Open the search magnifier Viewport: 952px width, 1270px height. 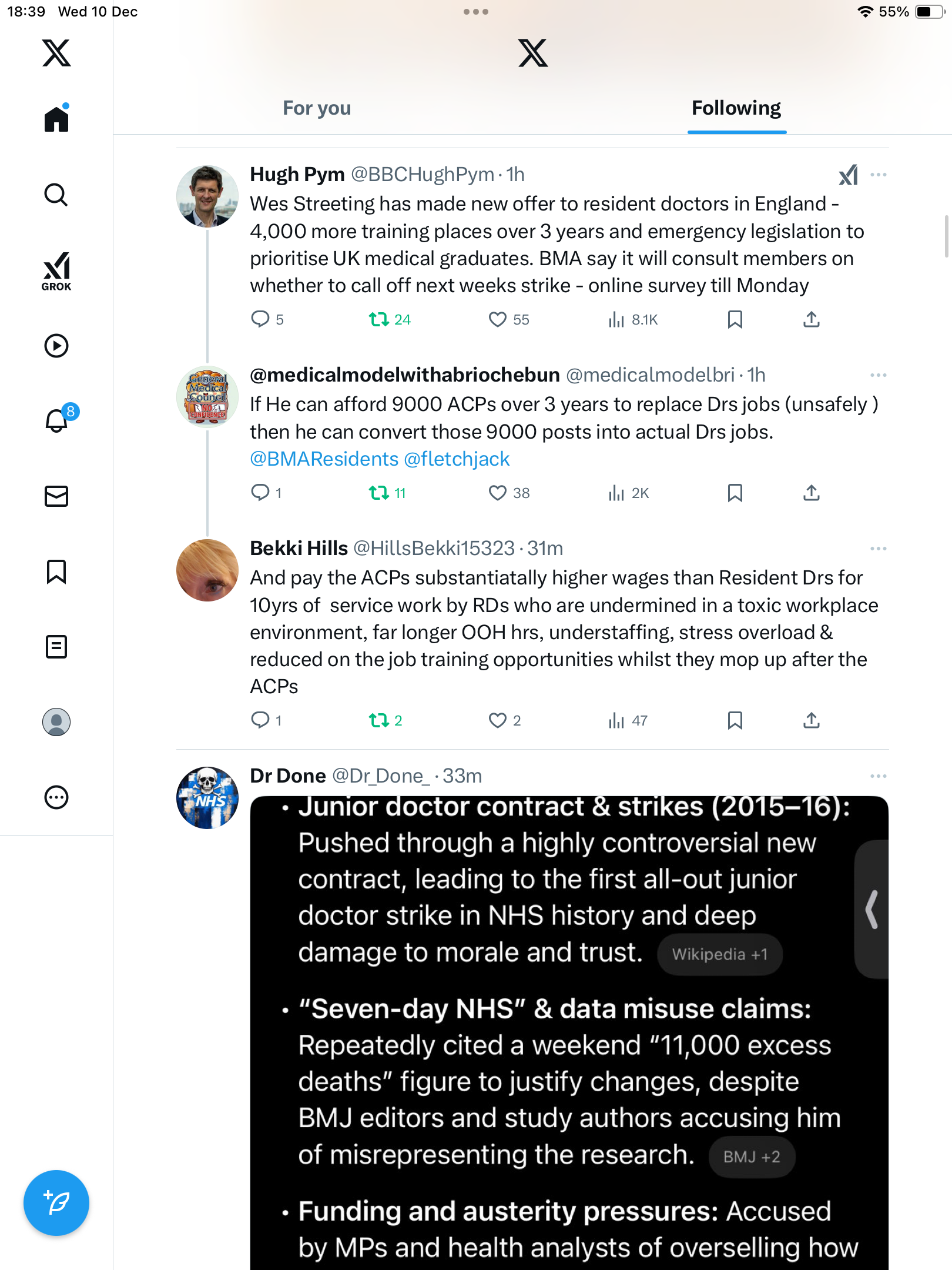[x=56, y=195]
